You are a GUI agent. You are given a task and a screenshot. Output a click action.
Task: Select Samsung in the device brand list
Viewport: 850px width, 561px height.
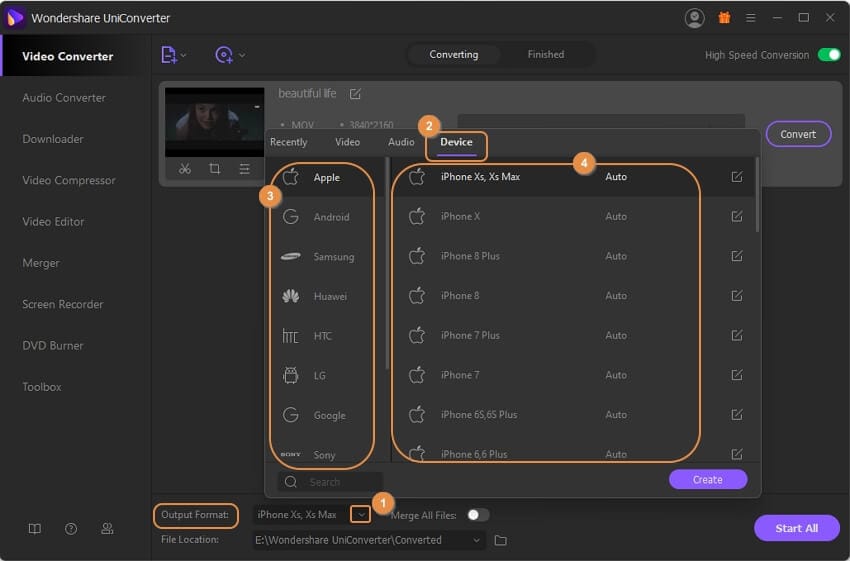325,256
